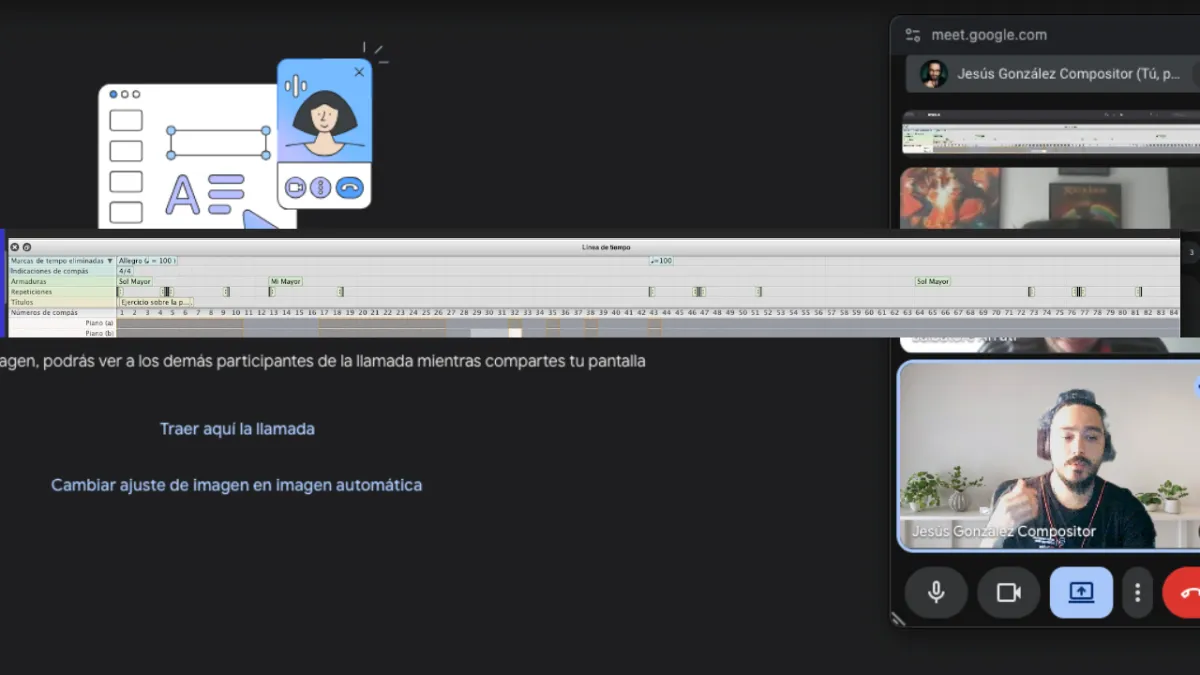1200x675 pixels.
Task: Select the Mi Mayor key signature marker
Action: click(285, 282)
